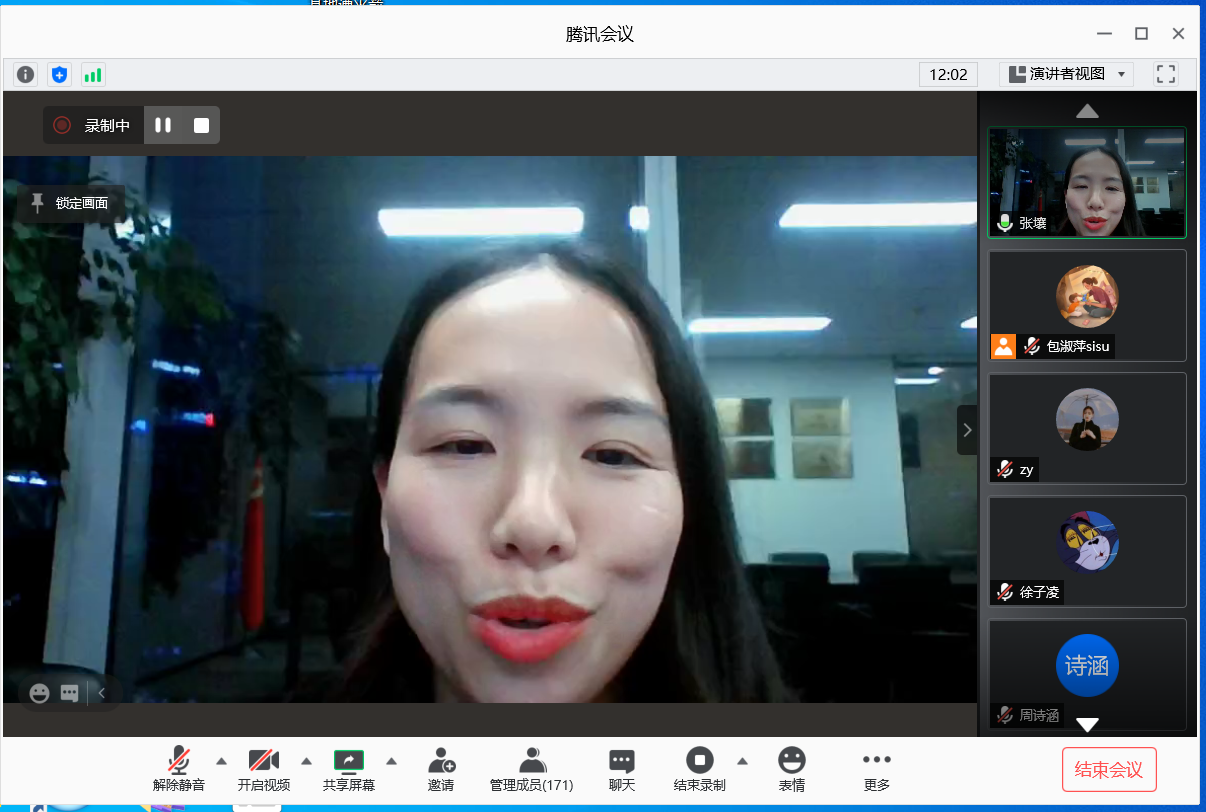Open the chat (聊天) panel
Image resolution: width=1206 pixels, height=812 pixels.
pyautogui.click(x=621, y=769)
